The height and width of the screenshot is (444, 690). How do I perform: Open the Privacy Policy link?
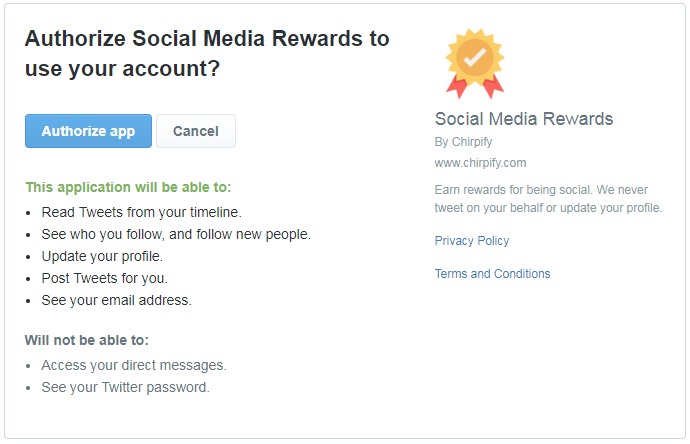tap(472, 241)
